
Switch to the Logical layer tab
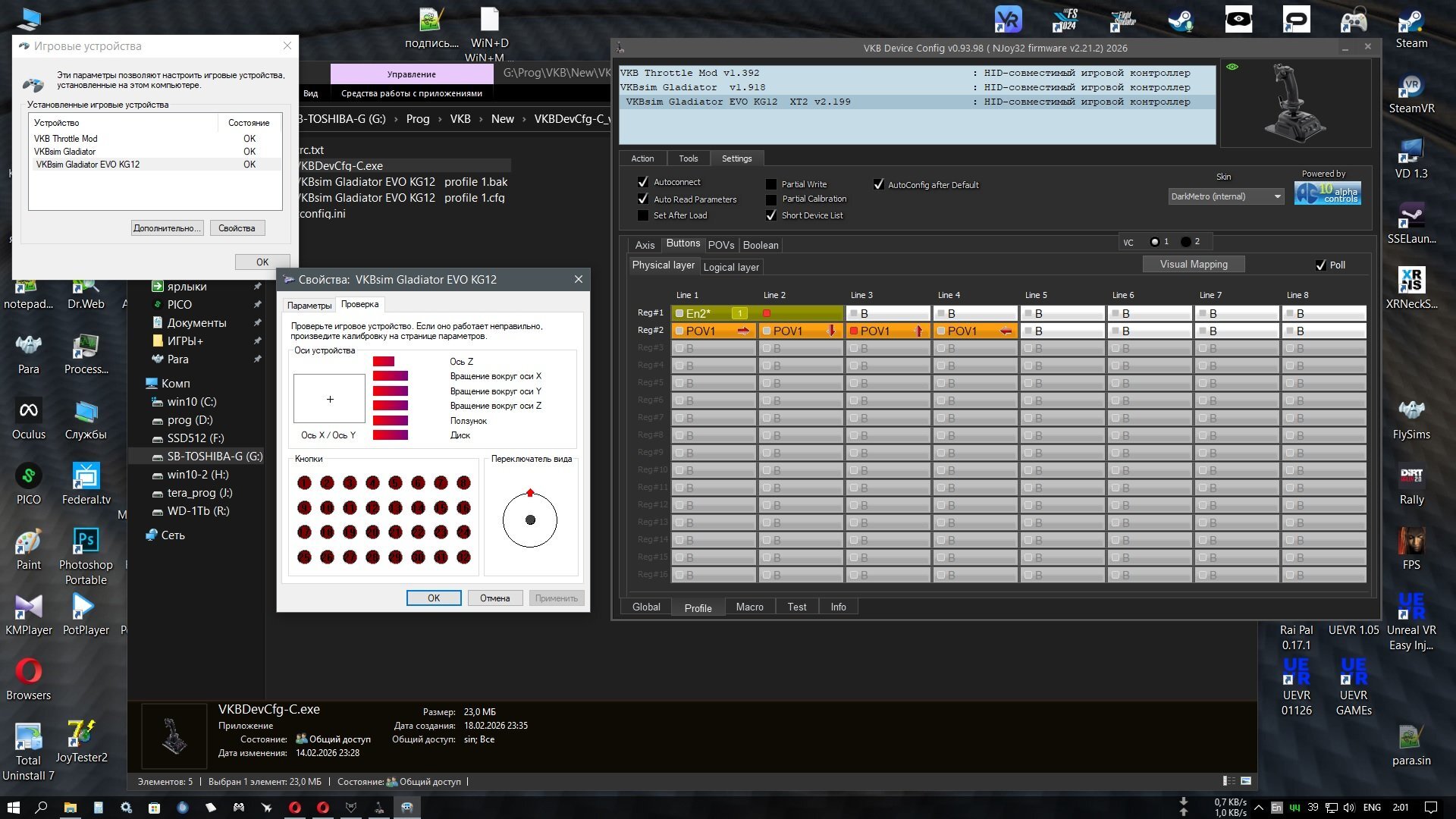[731, 267]
